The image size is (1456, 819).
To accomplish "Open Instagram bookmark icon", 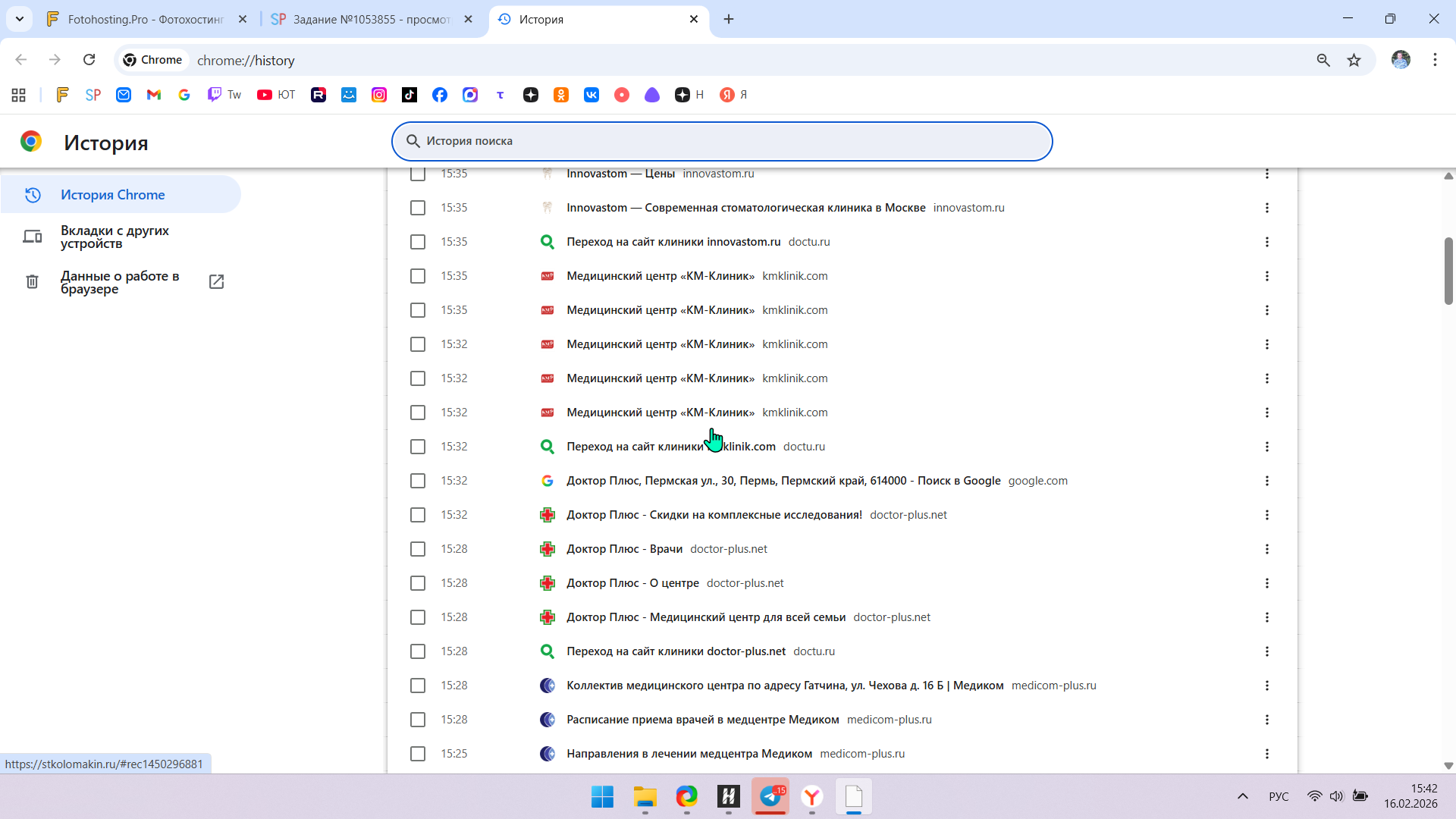I will (379, 95).
